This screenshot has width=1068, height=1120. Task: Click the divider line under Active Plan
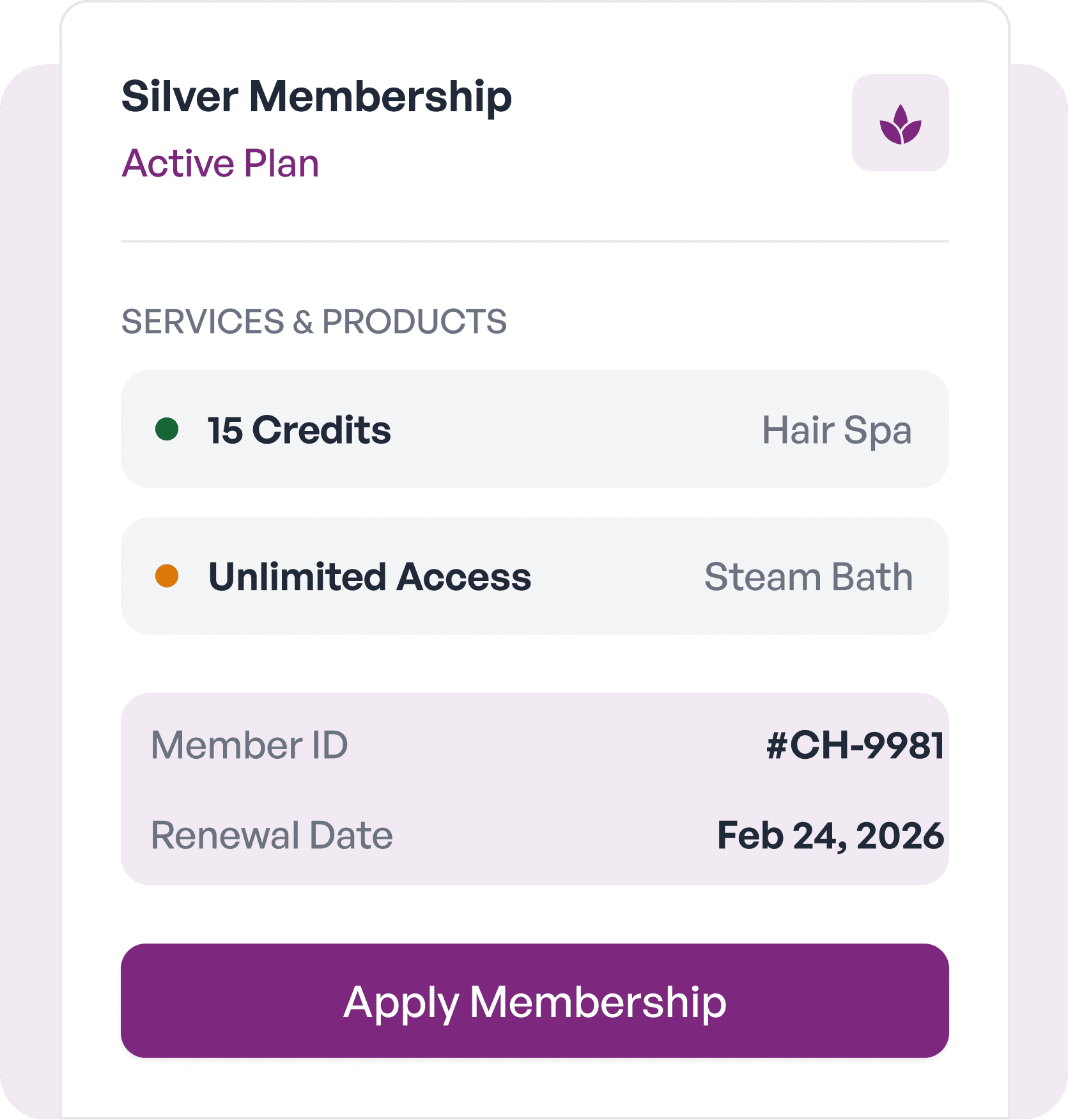tap(534, 242)
